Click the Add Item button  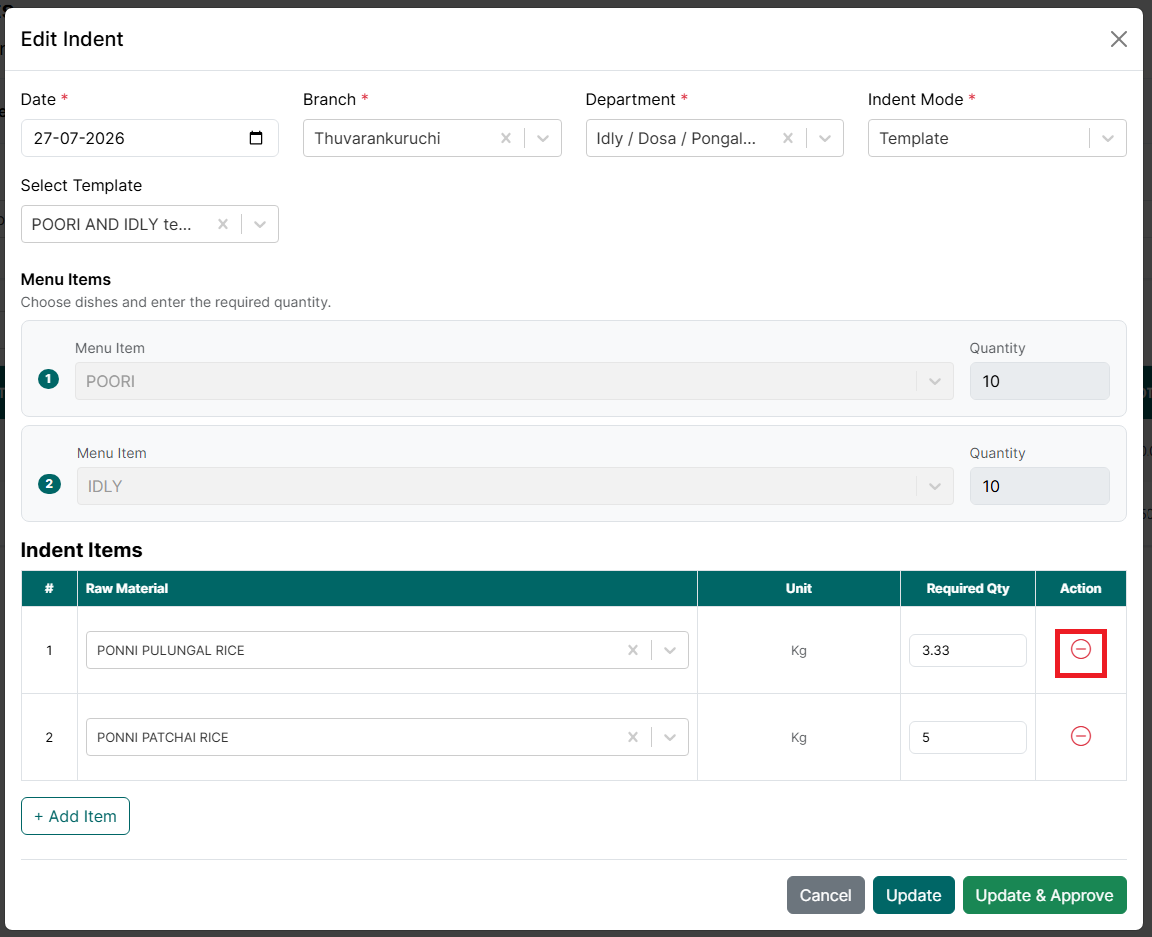pyautogui.click(x=76, y=816)
